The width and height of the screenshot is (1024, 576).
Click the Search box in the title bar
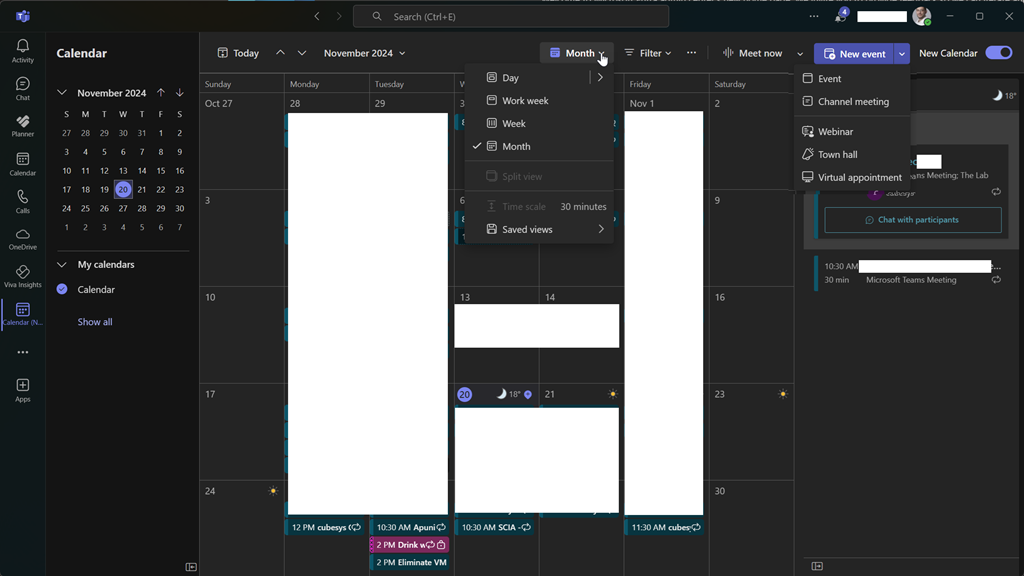(510, 17)
